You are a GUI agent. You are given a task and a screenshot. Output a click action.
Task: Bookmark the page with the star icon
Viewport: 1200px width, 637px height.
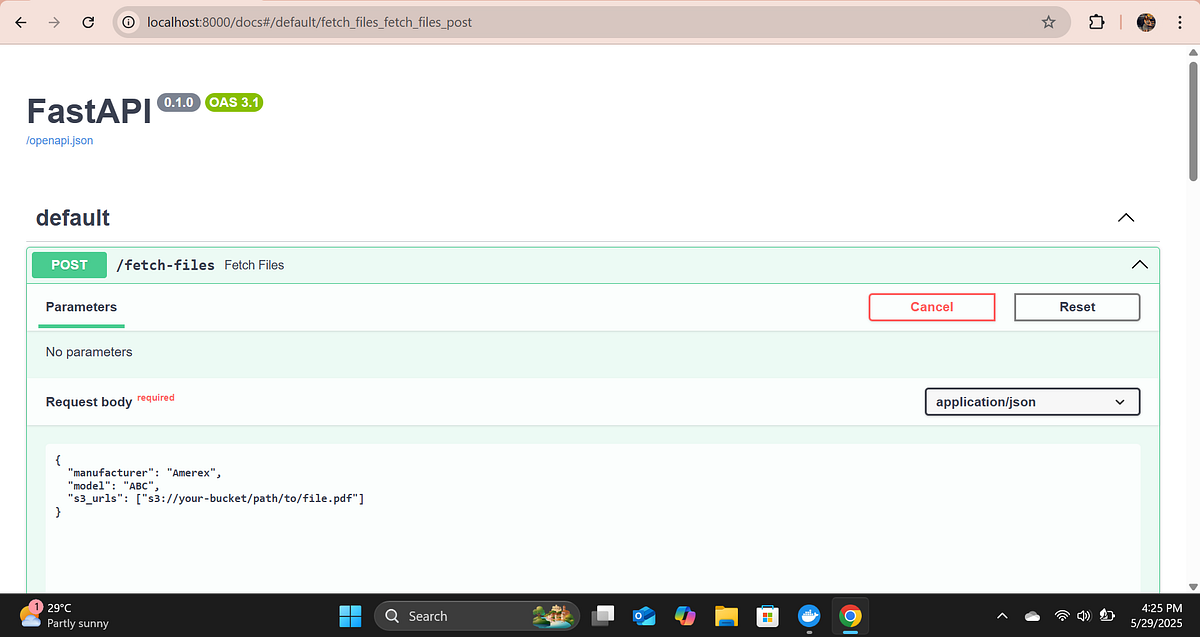(x=1047, y=21)
